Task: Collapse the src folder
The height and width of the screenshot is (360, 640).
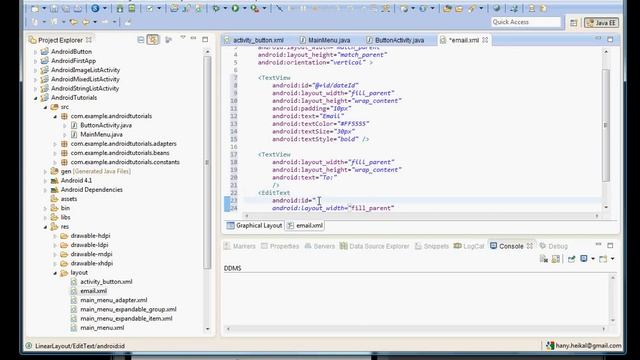Action: click(45, 107)
